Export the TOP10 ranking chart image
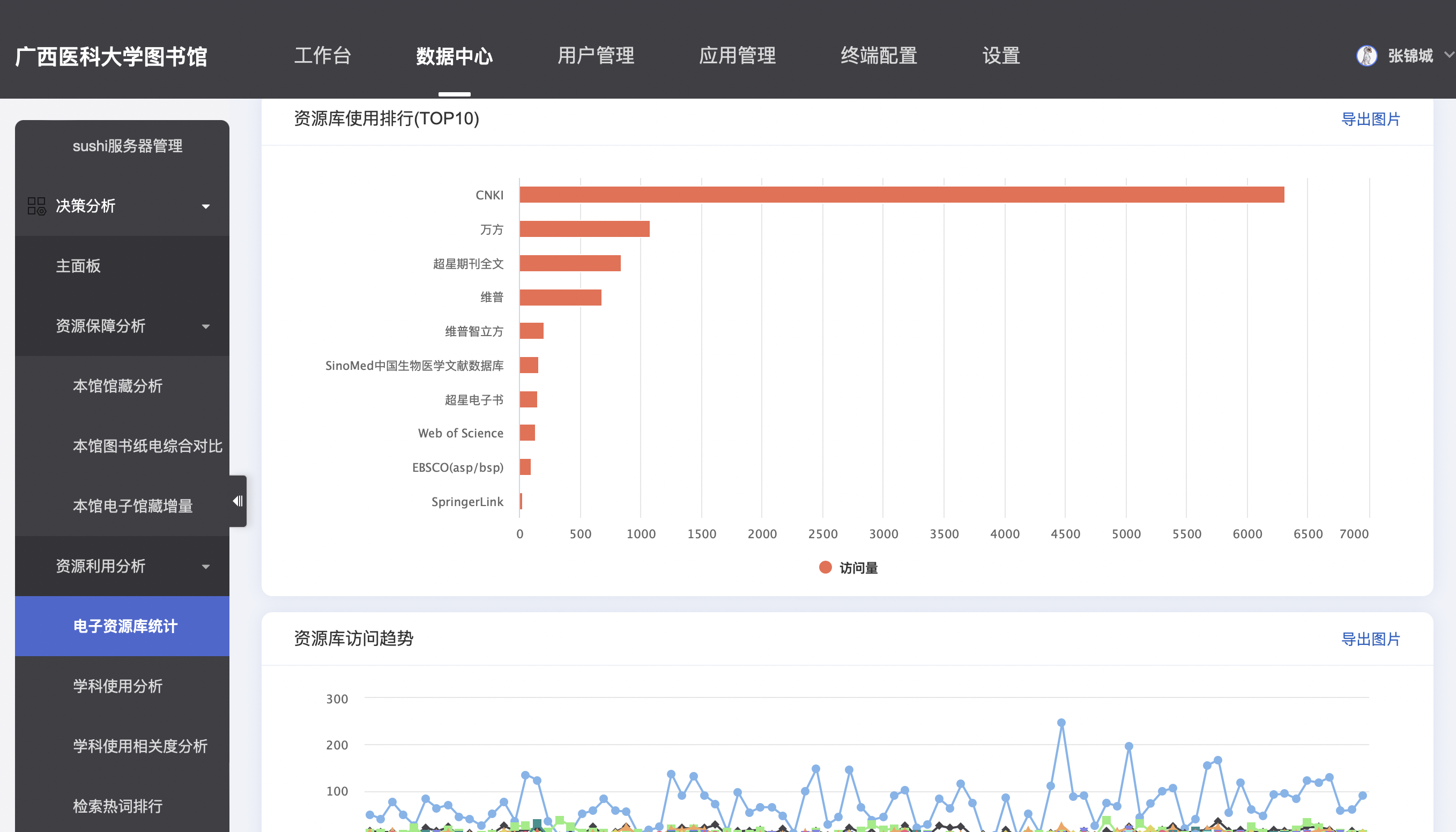The width and height of the screenshot is (1456, 832). [1370, 119]
